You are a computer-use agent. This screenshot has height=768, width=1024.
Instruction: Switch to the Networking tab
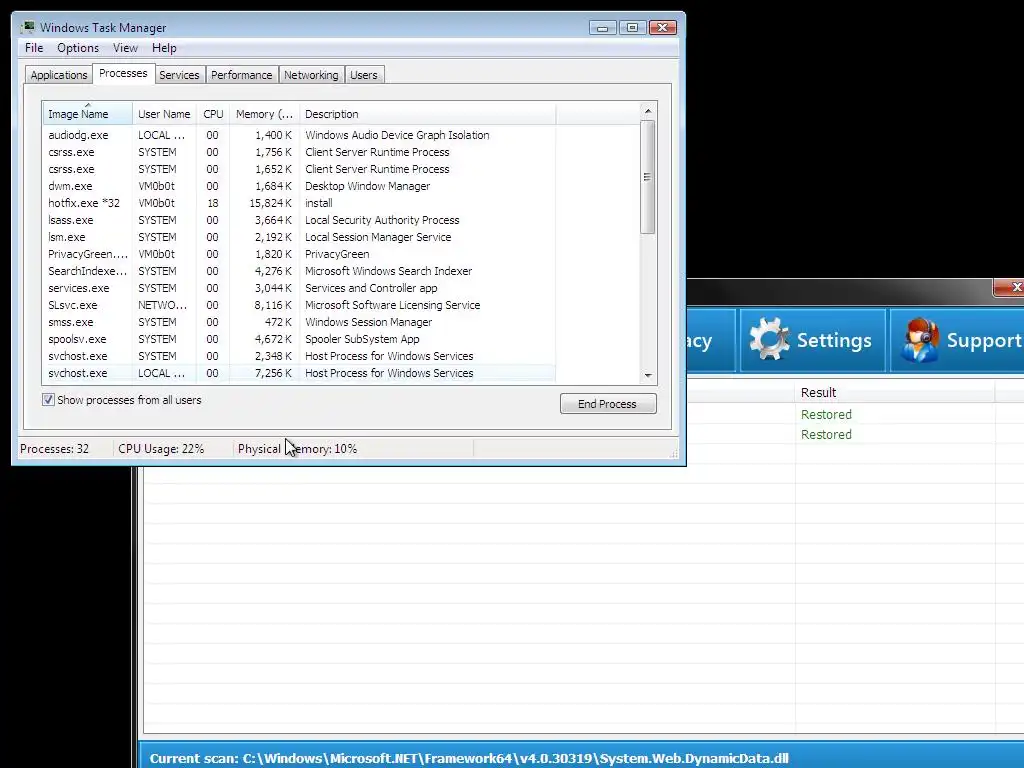(x=311, y=75)
